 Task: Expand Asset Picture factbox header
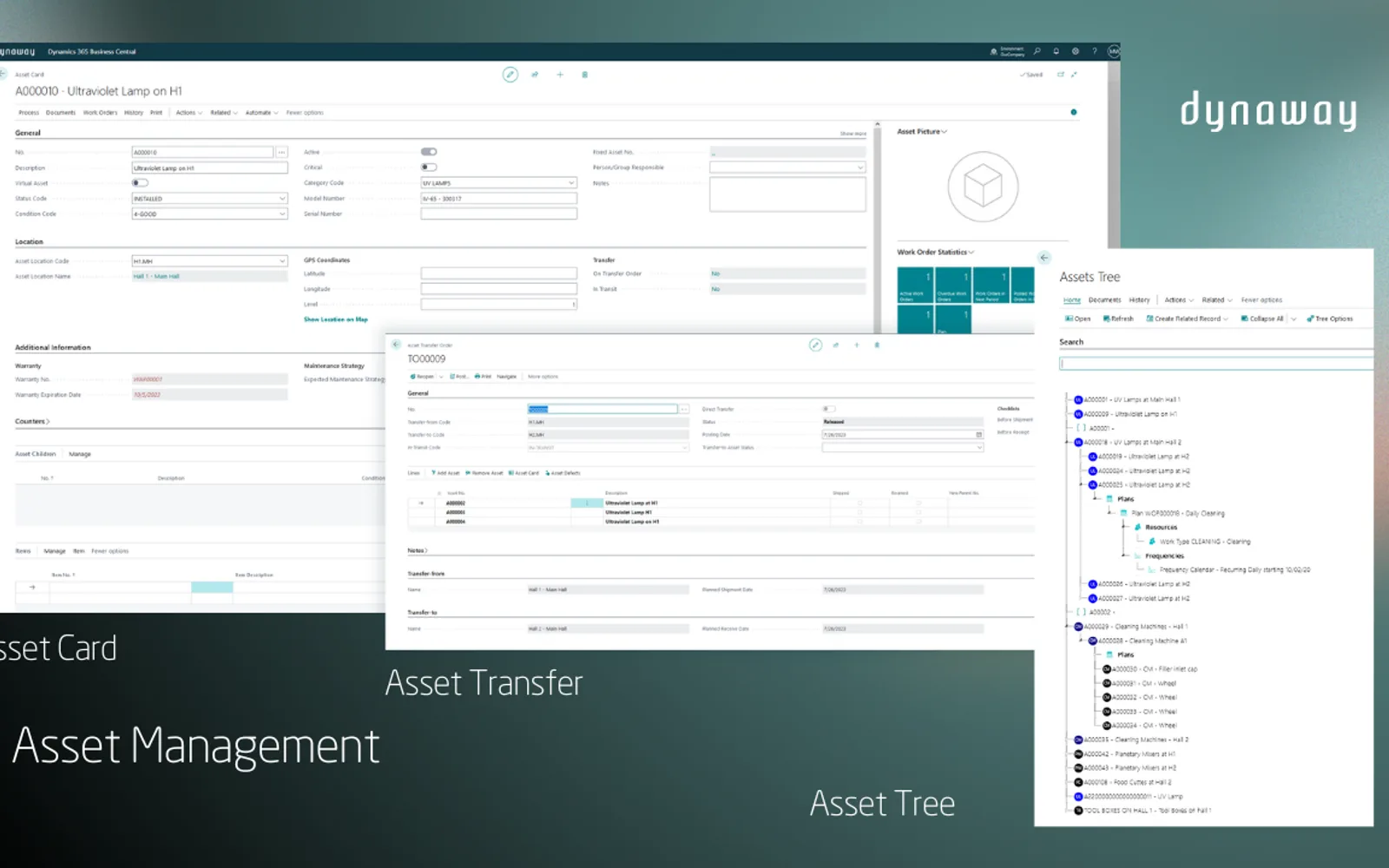[x=922, y=132]
